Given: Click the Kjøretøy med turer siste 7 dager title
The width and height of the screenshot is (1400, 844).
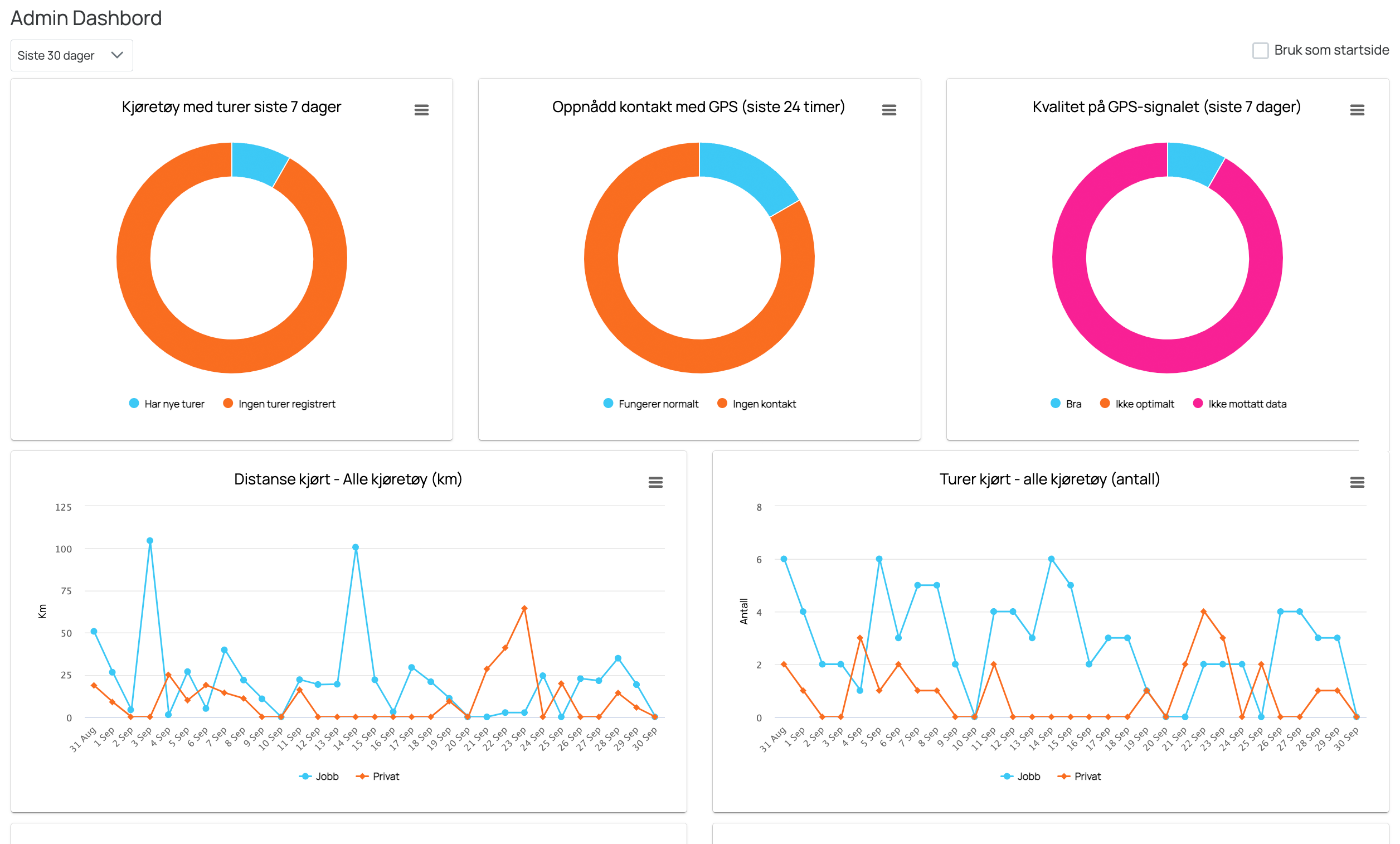Looking at the screenshot, I should pos(231,107).
